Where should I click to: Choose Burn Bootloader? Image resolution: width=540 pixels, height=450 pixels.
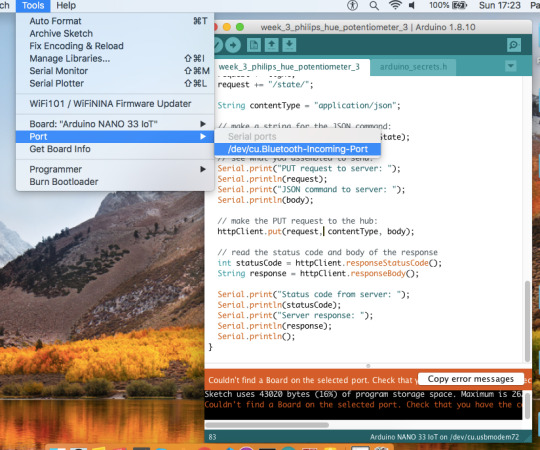pos(115,182)
